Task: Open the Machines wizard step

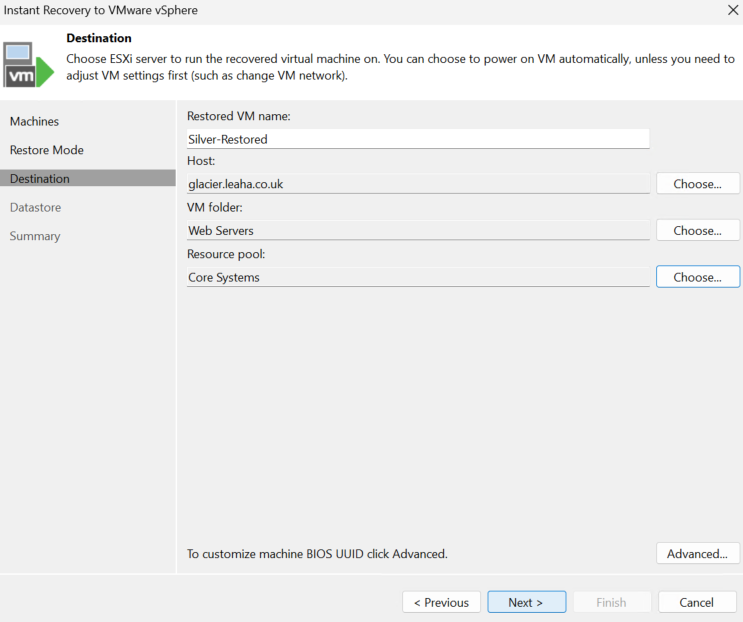Action: 35,121
